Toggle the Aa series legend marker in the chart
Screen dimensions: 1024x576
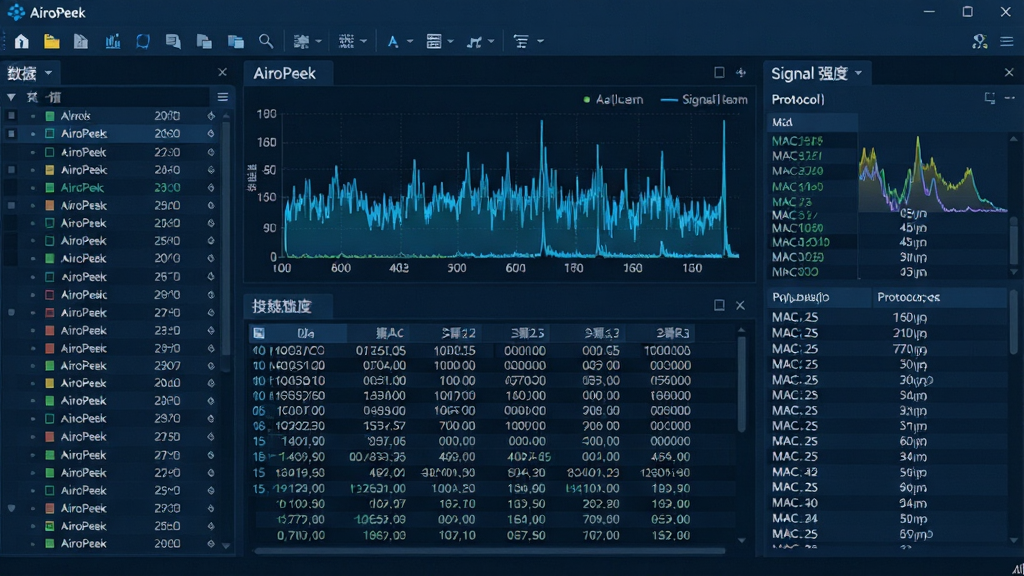coord(586,100)
